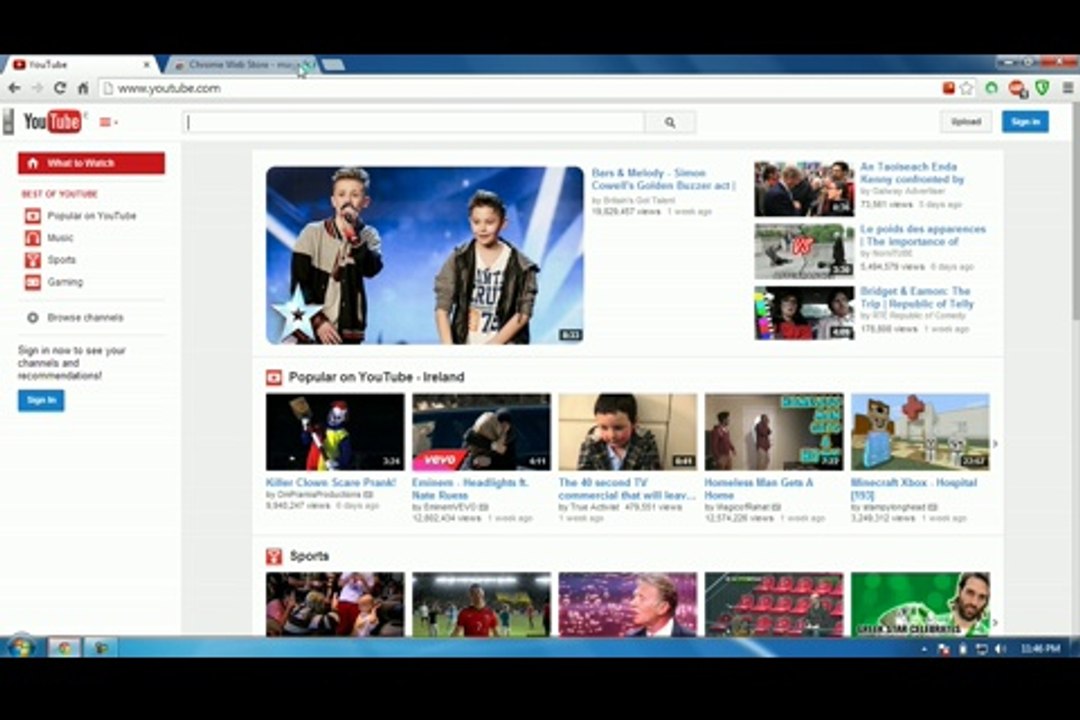
Task: Click the browser Back arrow
Action: (x=14, y=88)
